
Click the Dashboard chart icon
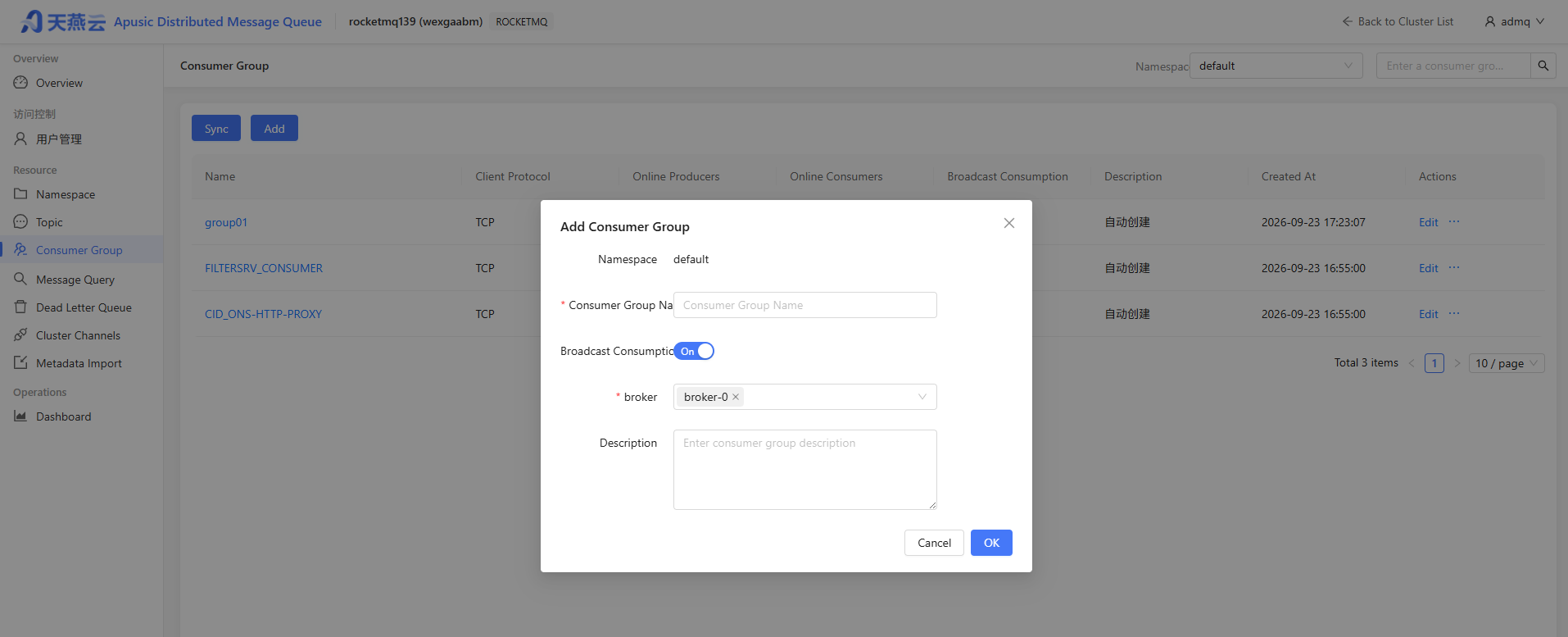pos(20,416)
